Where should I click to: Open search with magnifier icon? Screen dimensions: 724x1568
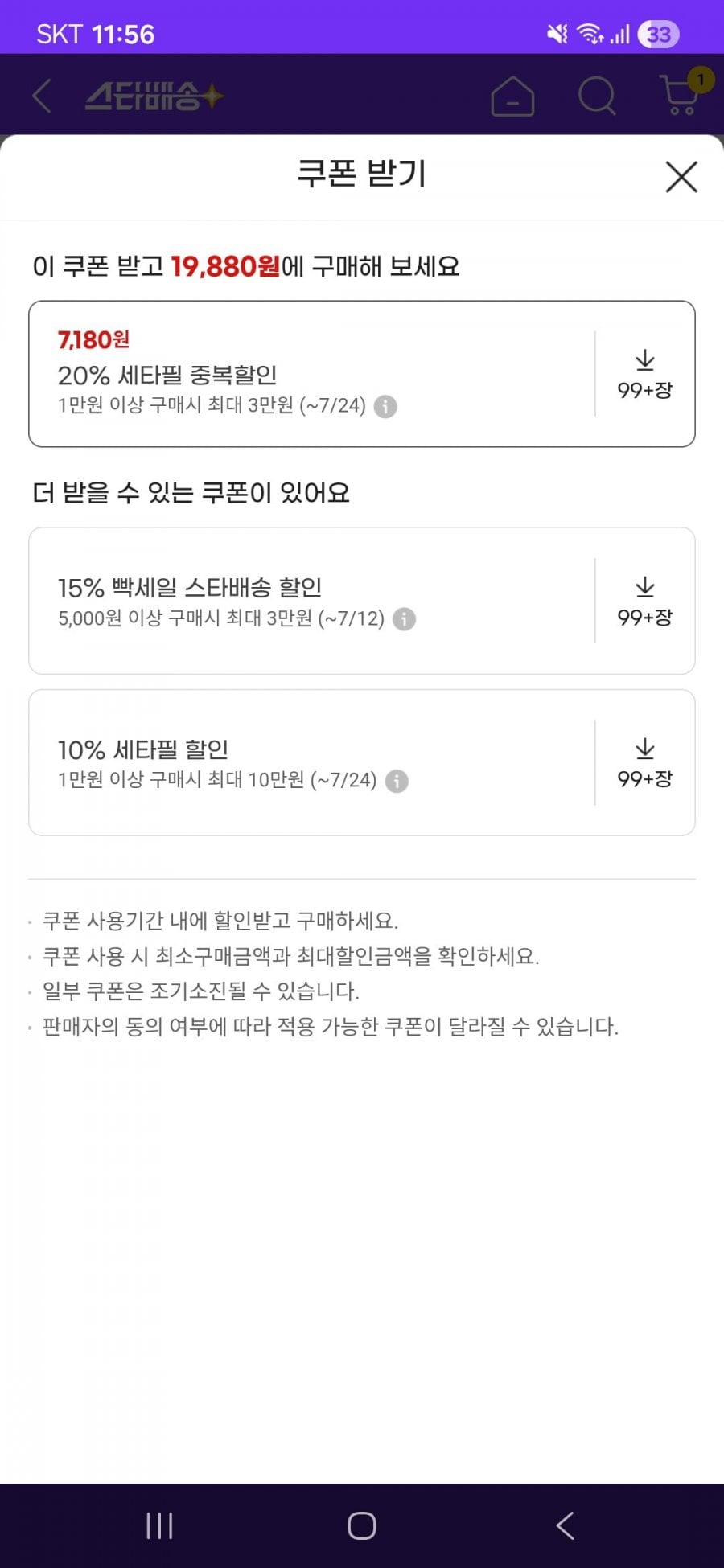pos(597,96)
